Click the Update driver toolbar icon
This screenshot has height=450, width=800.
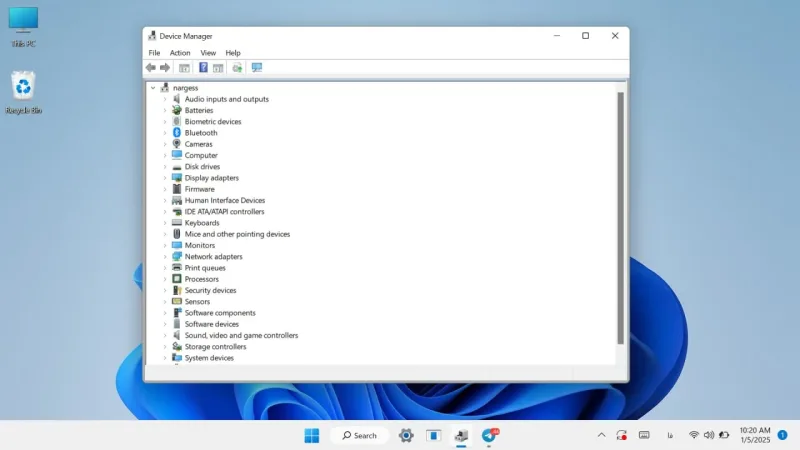237,67
